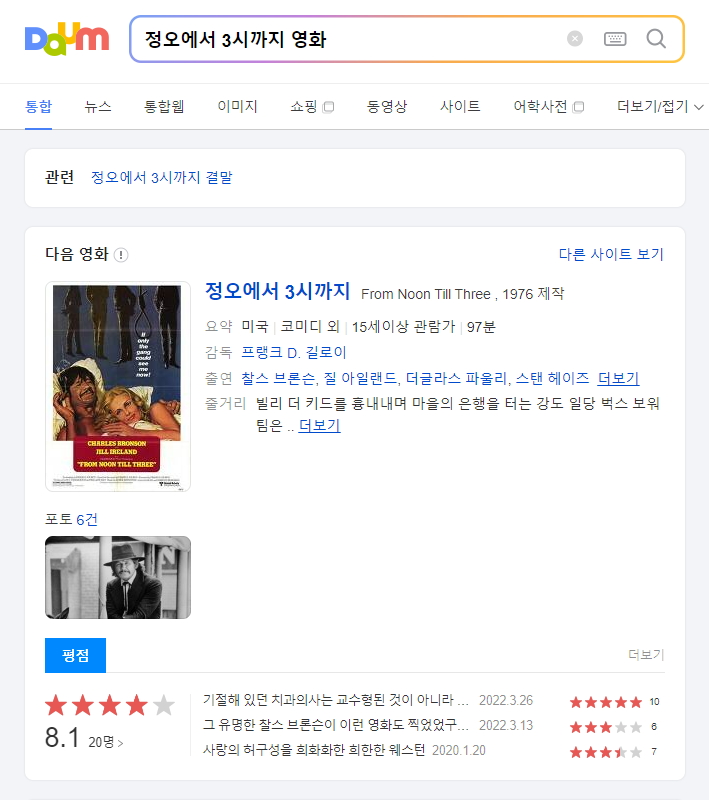Open the From Noon Till Three poster
Screen dimensions: 709x800
pyautogui.click(x=118, y=386)
